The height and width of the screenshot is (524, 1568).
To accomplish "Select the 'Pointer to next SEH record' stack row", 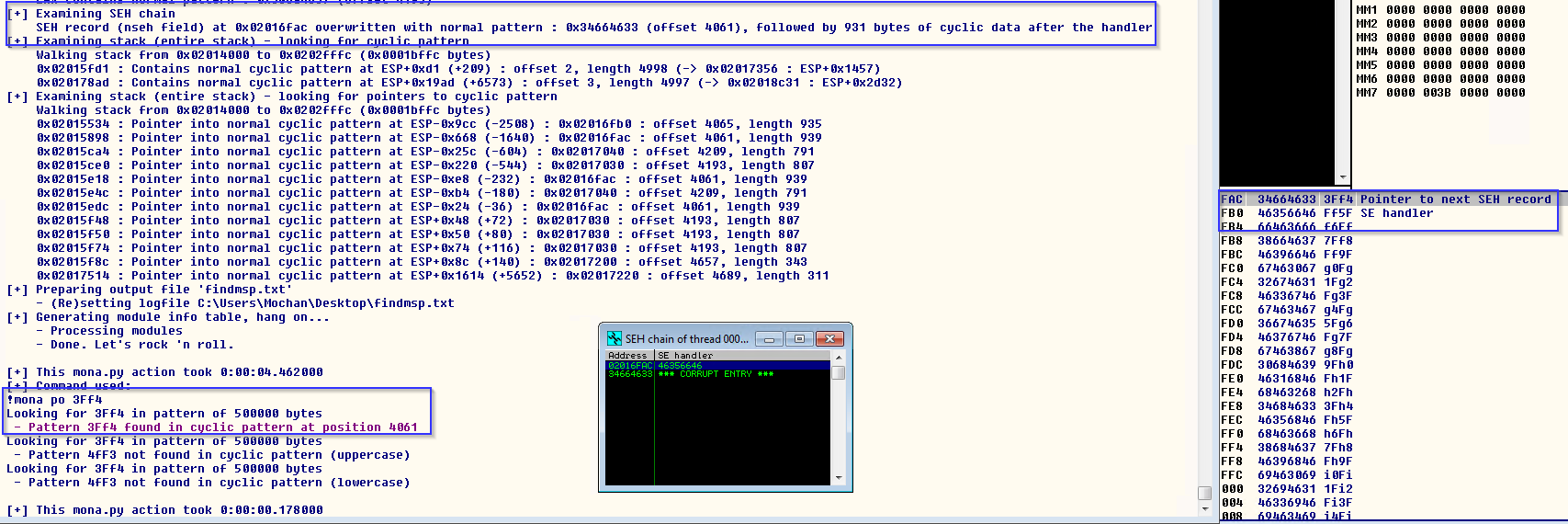I will pos(1387,199).
